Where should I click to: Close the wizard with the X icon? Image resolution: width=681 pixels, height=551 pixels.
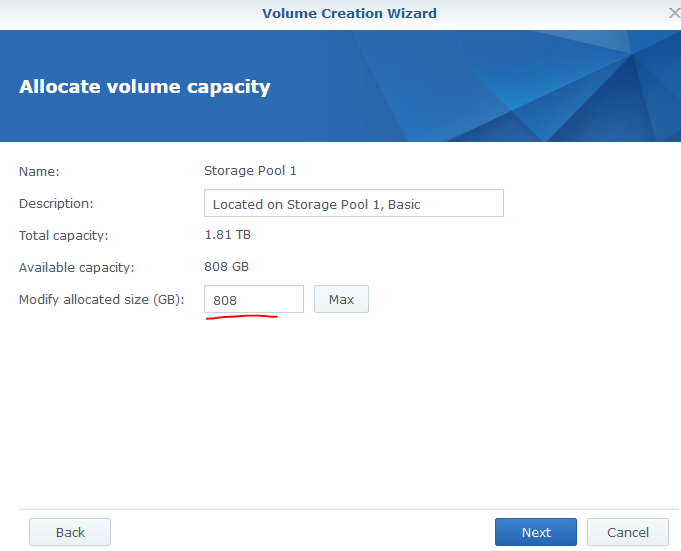[673, 13]
